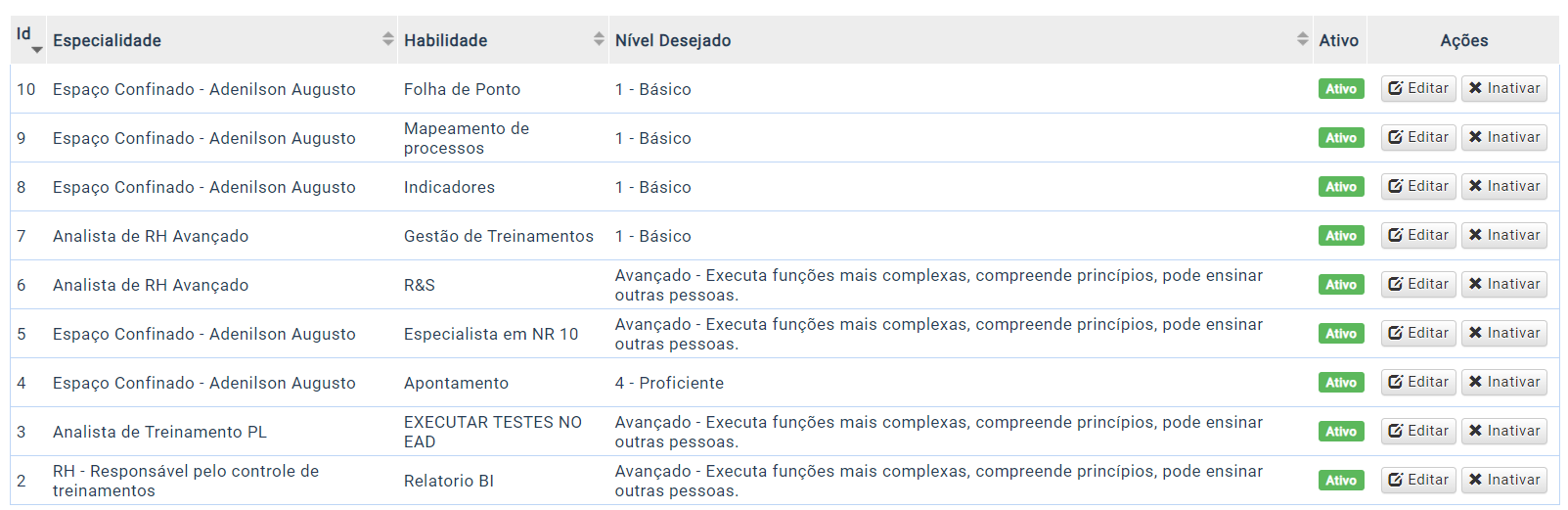Edit the Gestão de Treinamentos row
This screenshot has height=510, width=1568.
pyautogui.click(x=1418, y=235)
